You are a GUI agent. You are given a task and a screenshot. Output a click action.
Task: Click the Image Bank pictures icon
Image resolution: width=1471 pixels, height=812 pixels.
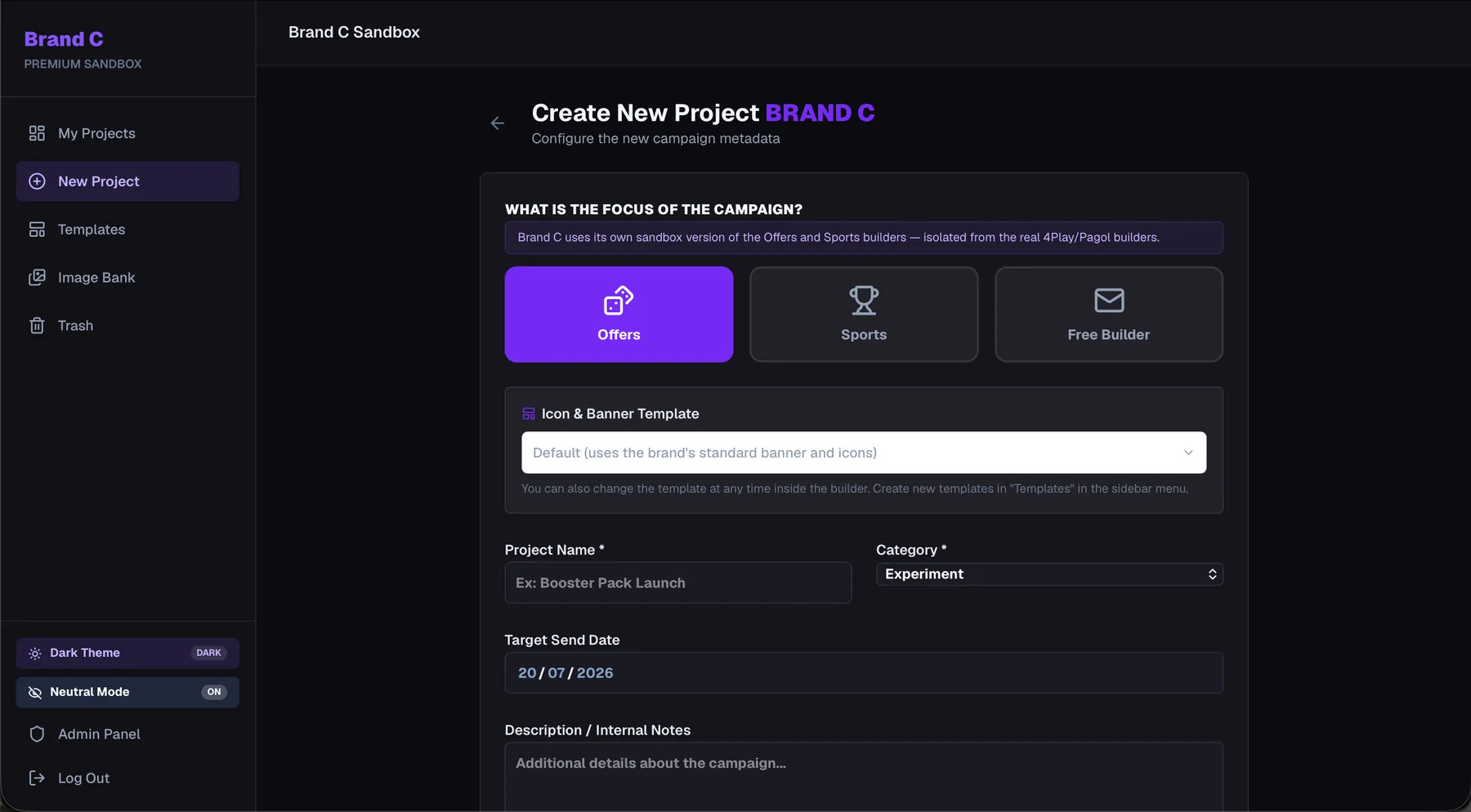pos(37,278)
